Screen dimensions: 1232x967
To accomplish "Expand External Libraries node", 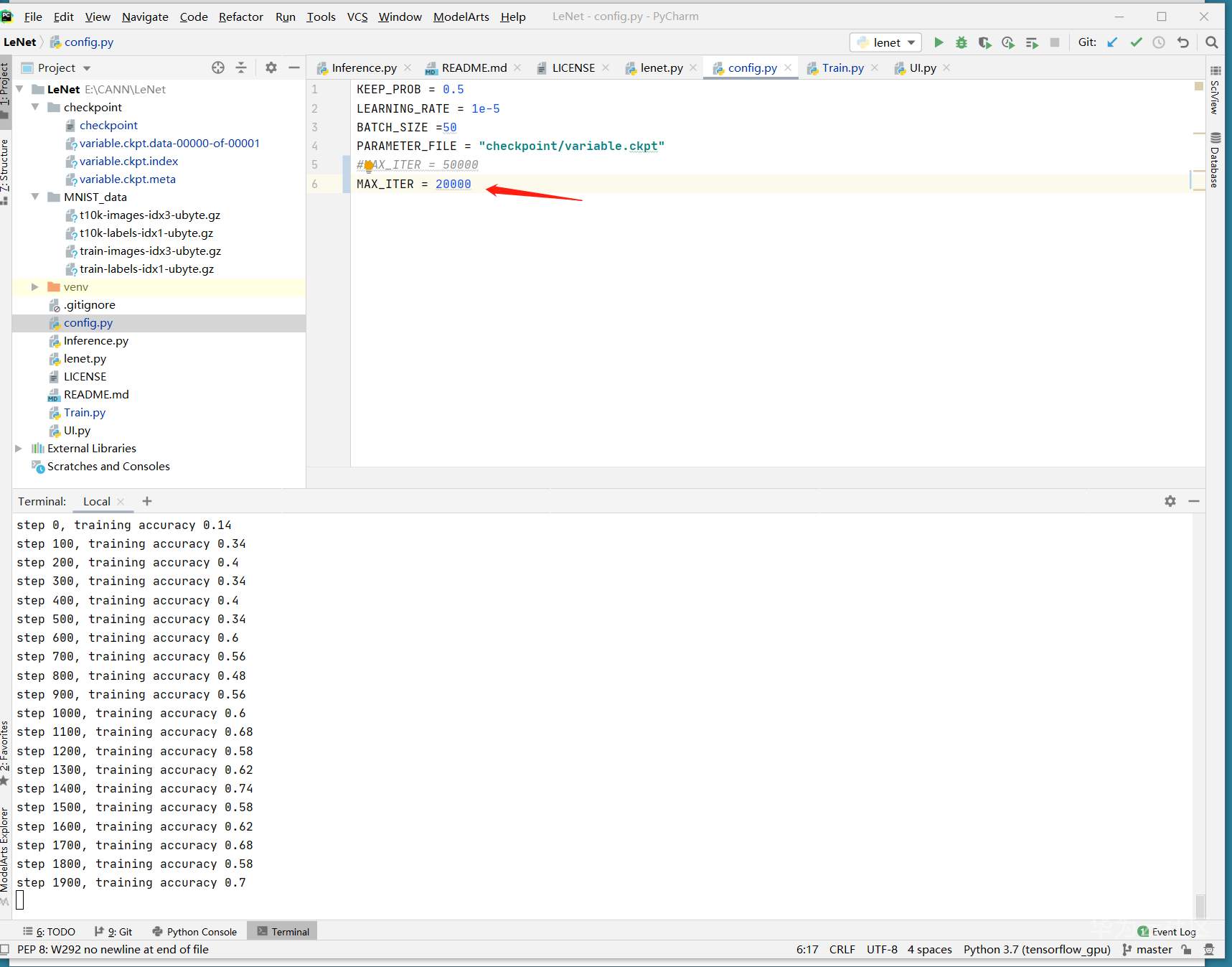I will [19, 448].
